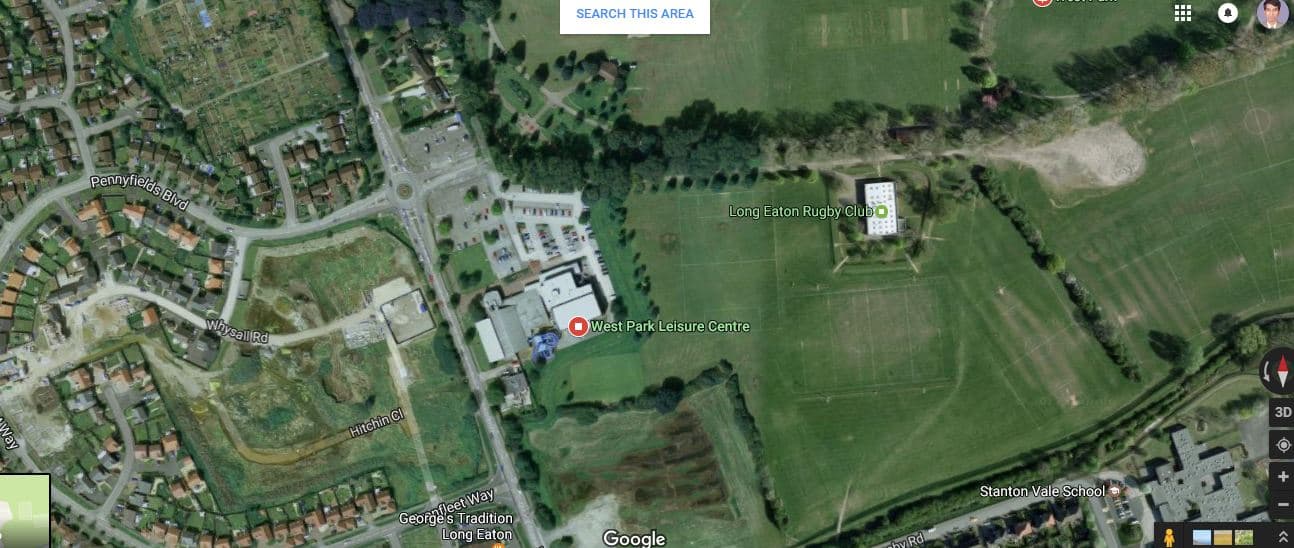Expand the imagery bar with double chevrons

click(1283, 537)
